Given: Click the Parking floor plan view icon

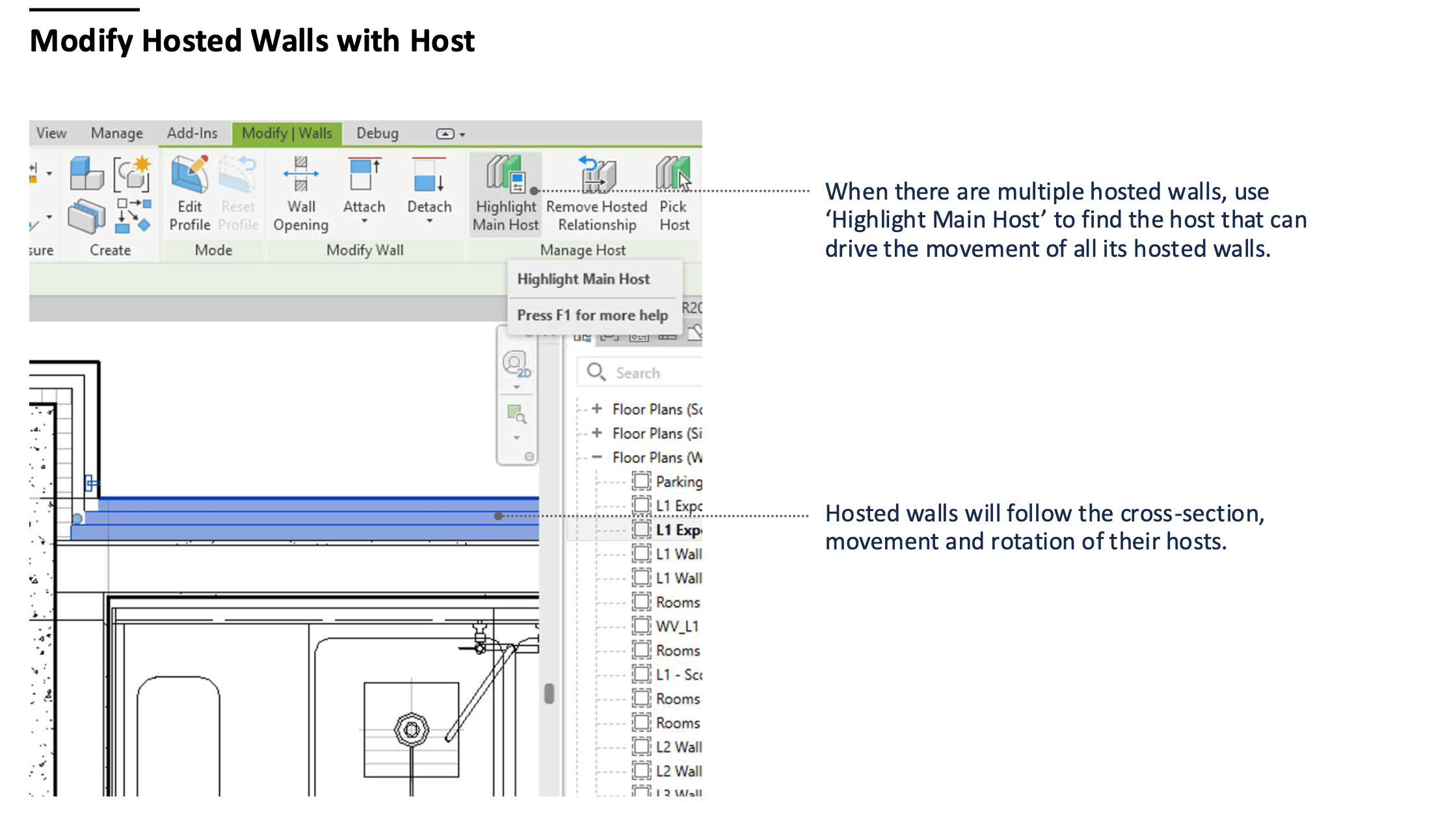Looking at the screenshot, I should pos(641,481).
